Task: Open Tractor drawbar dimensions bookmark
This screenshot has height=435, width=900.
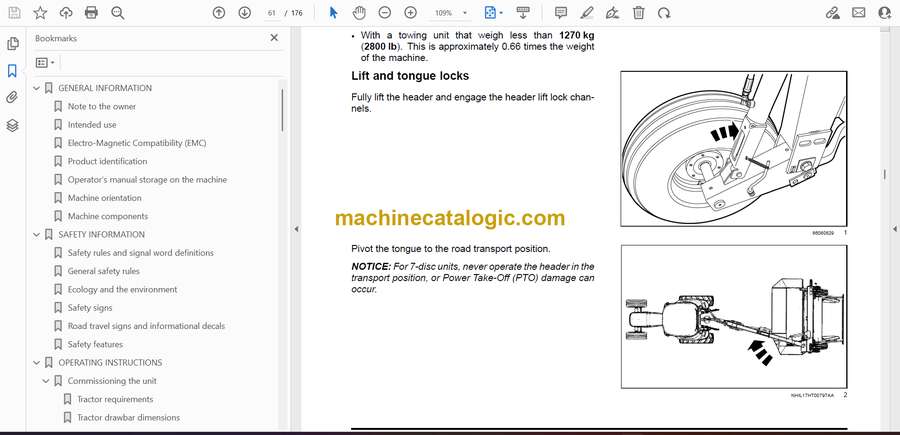Action: coord(129,418)
